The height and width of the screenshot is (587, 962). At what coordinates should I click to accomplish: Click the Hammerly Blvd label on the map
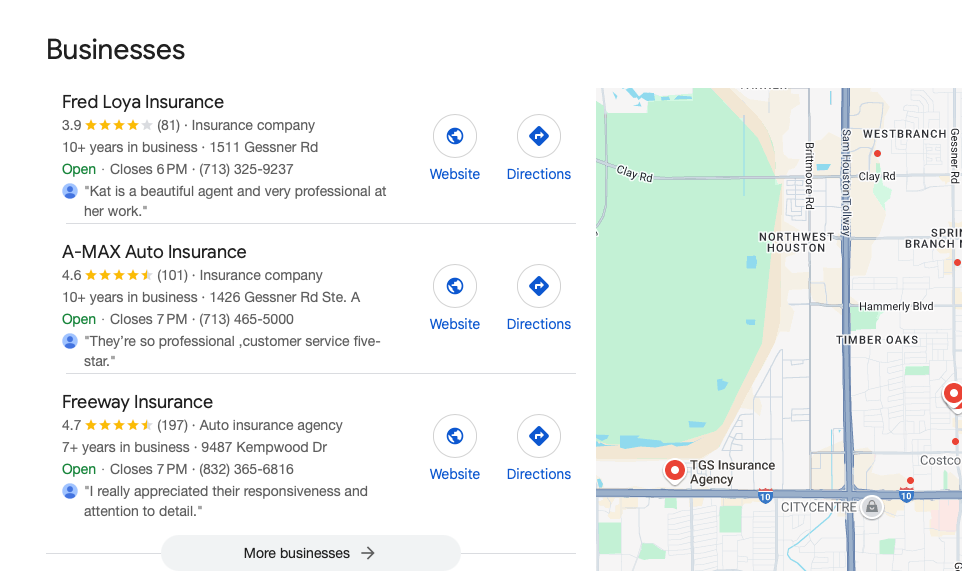[896, 306]
